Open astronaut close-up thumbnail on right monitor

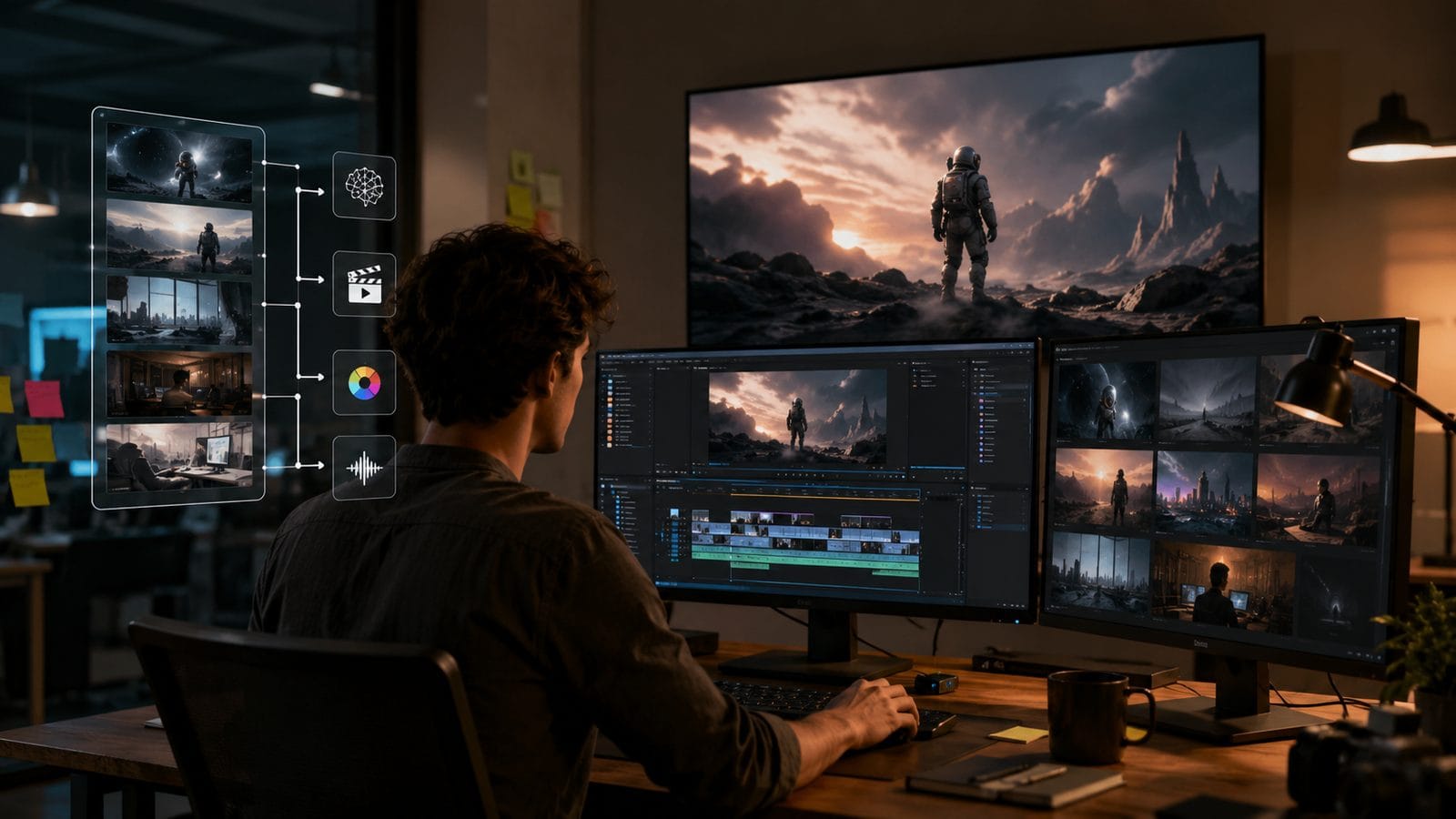[x=1105, y=401]
